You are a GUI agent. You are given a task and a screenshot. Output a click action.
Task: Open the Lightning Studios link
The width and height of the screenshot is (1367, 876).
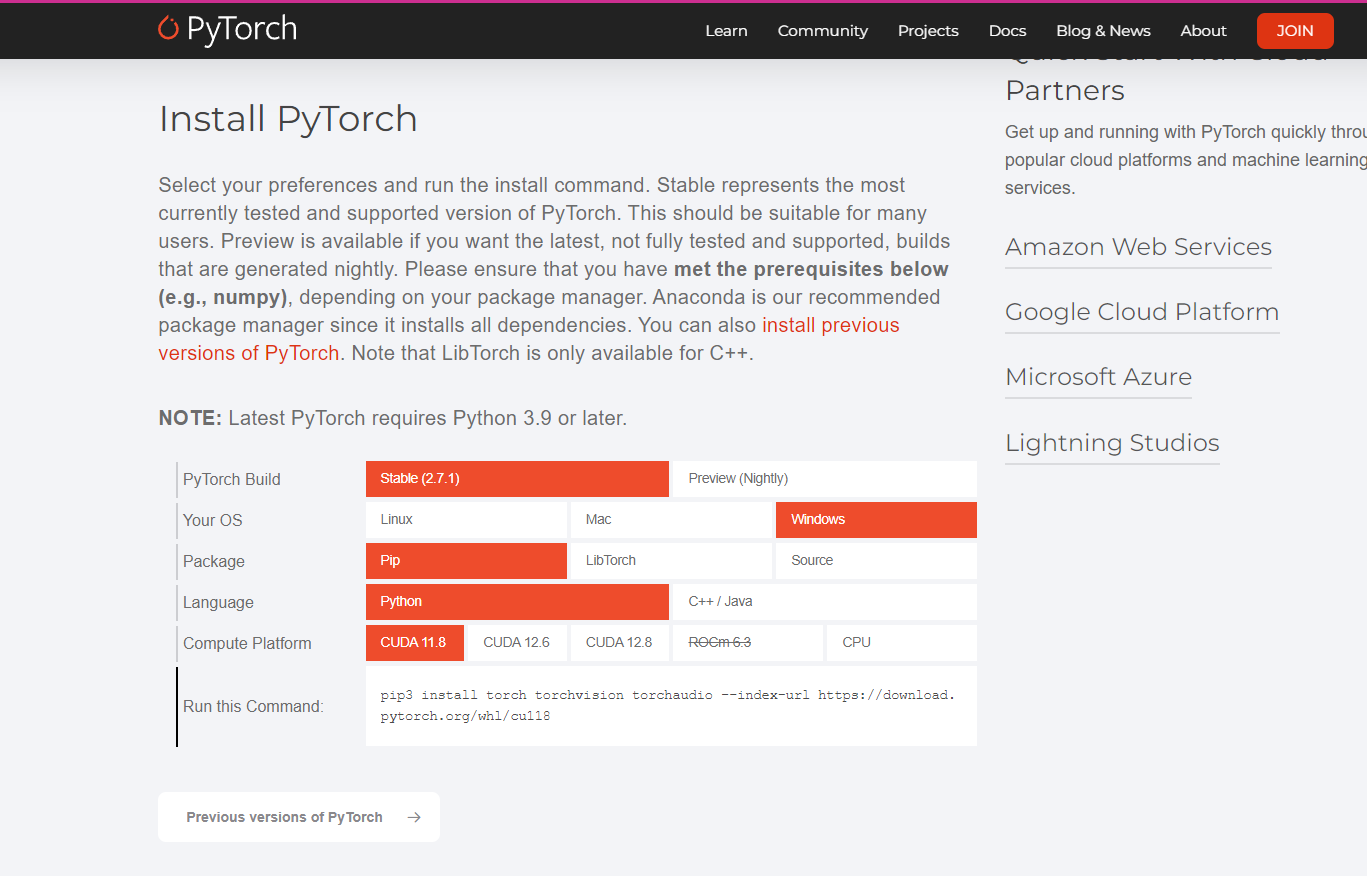click(1112, 443)
